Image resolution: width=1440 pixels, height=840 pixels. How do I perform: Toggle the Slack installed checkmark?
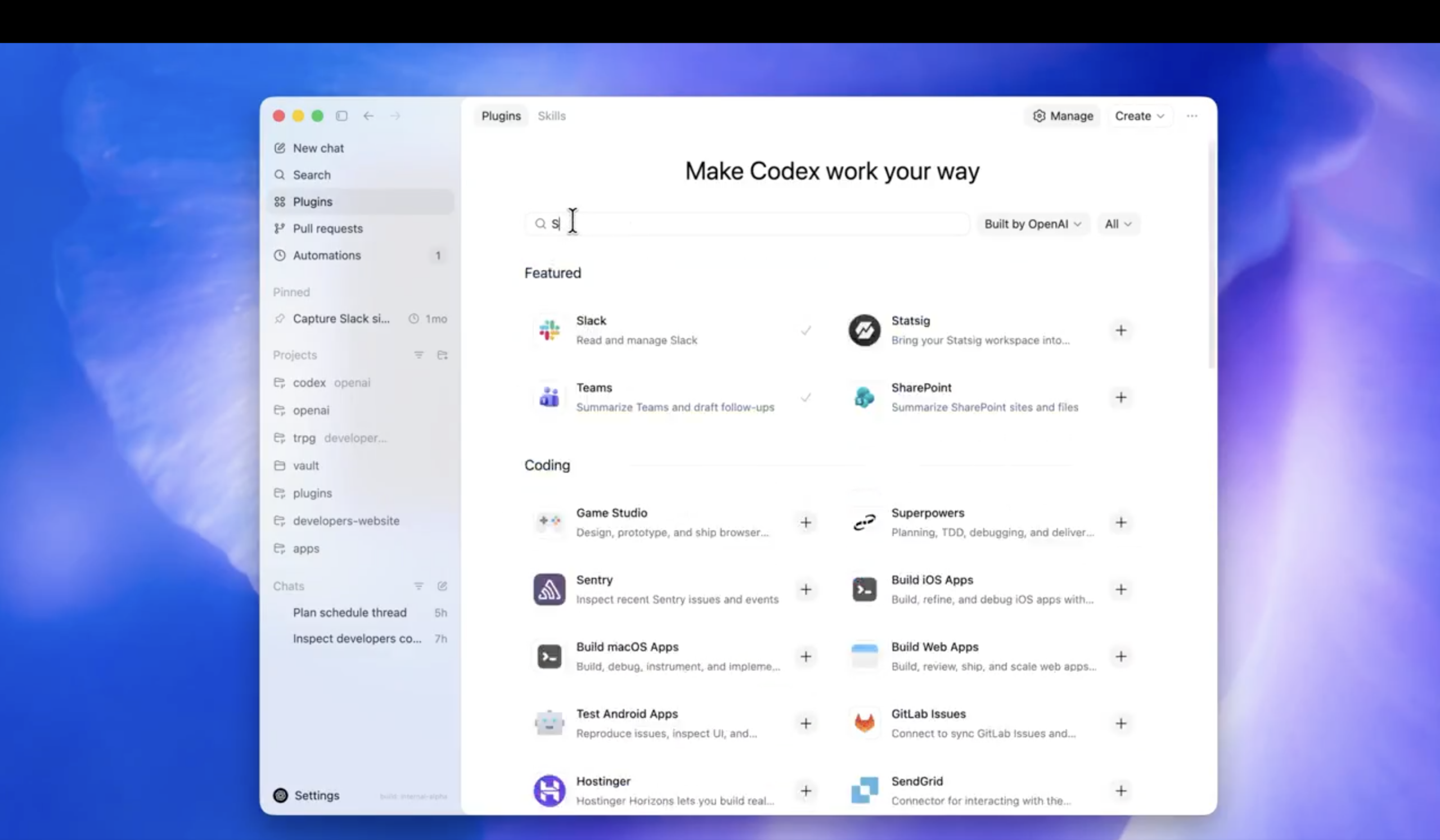[805, 330]
